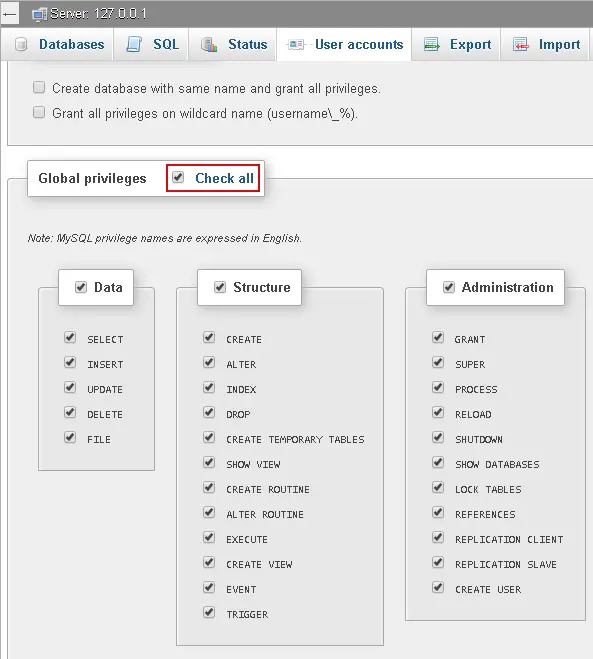Image resolution: width=593 pixels, height=659 pixels.
Task: Uncheck the DELETE privilege
Action: [70, 412]
